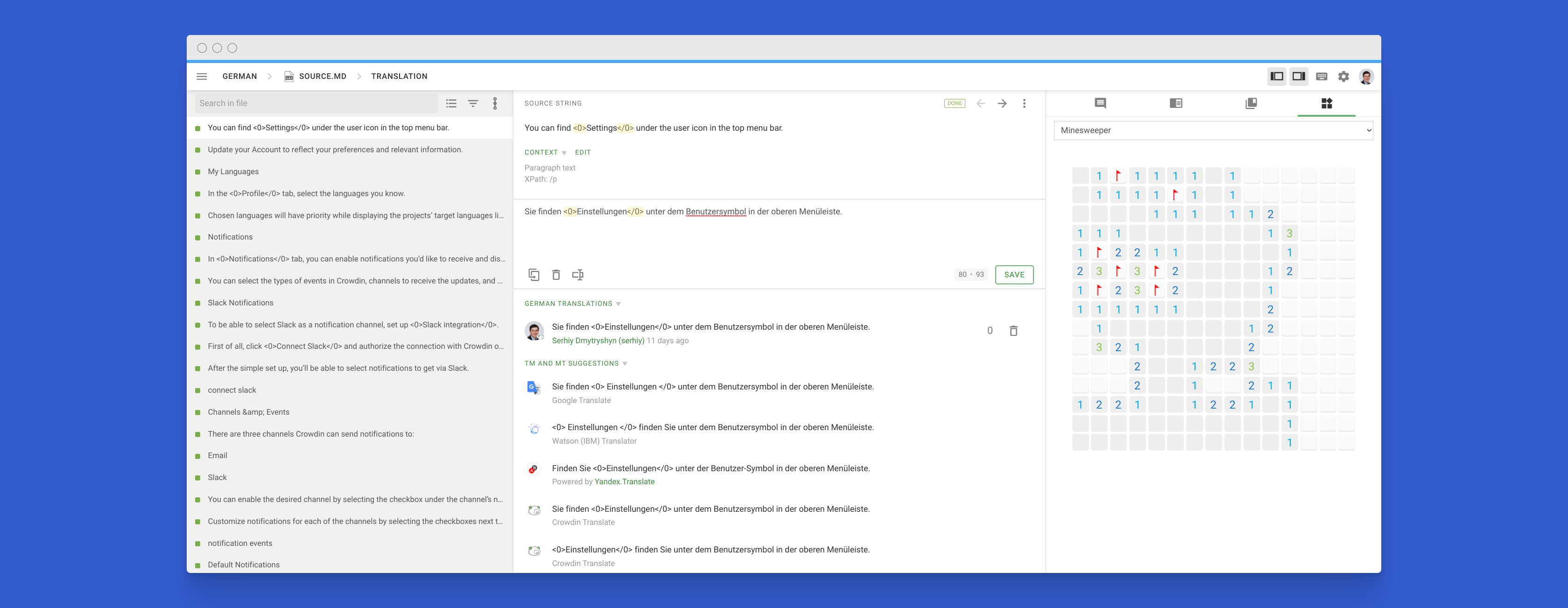Open the string filter icon
Image resolution: width=1568 pixels, height=608 pixels.
[473, 104]
